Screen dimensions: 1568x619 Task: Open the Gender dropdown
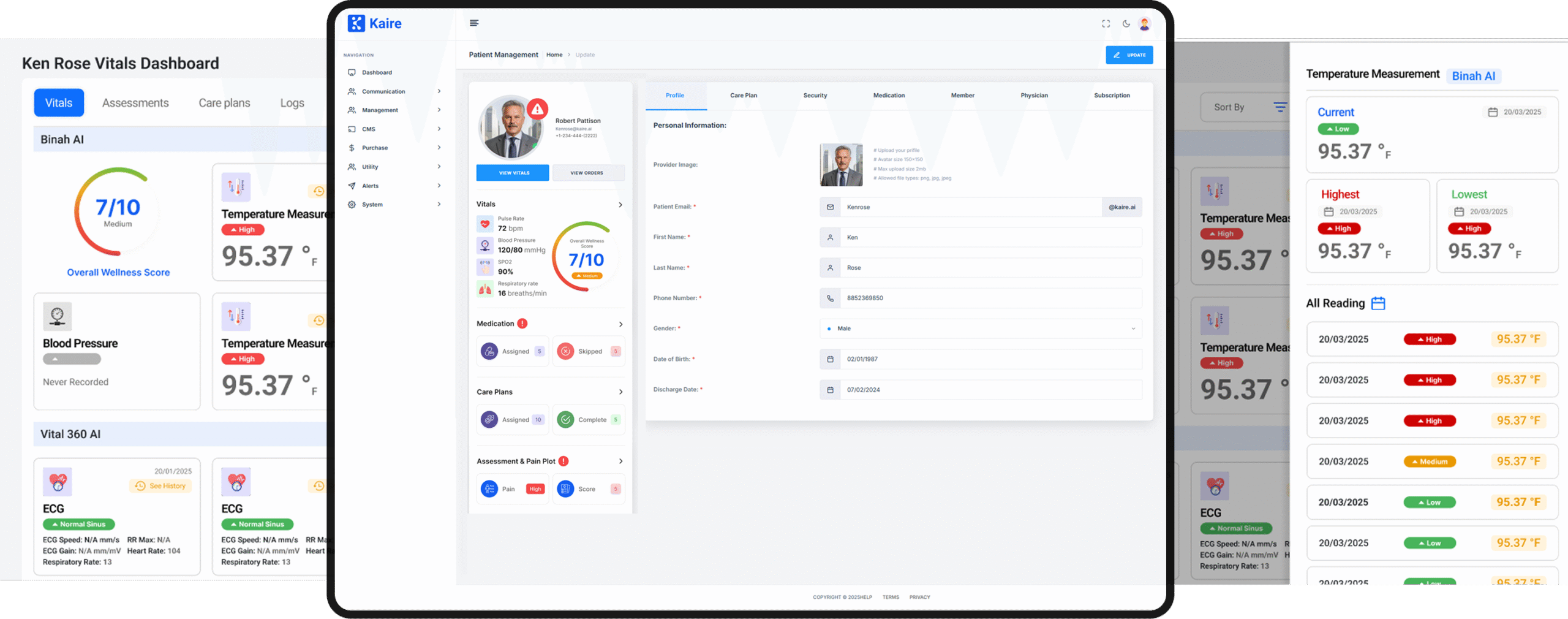coord(980,328)
